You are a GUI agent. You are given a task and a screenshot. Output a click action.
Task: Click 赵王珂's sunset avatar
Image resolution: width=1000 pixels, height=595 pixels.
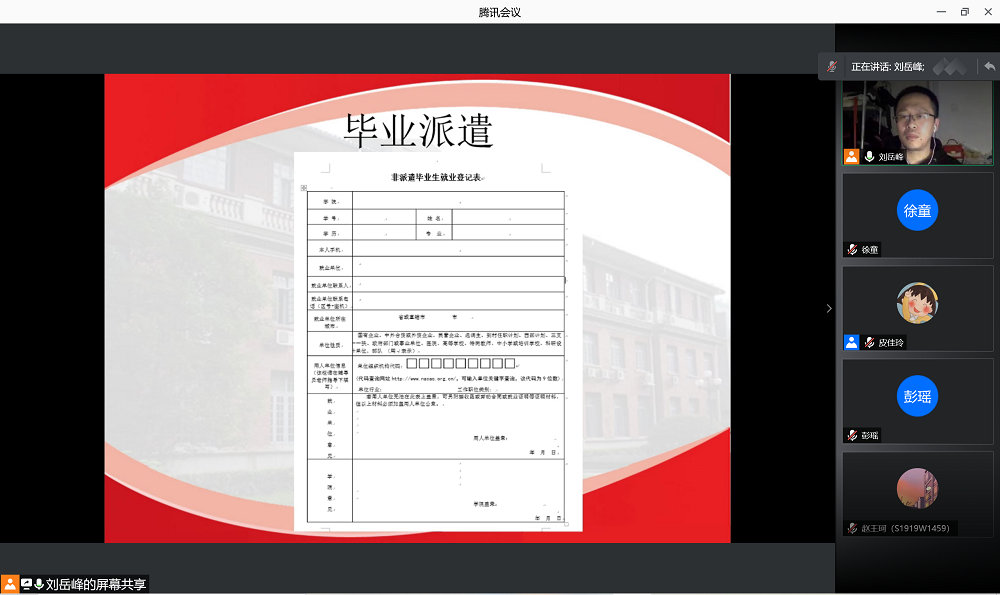tap(917, 488)
